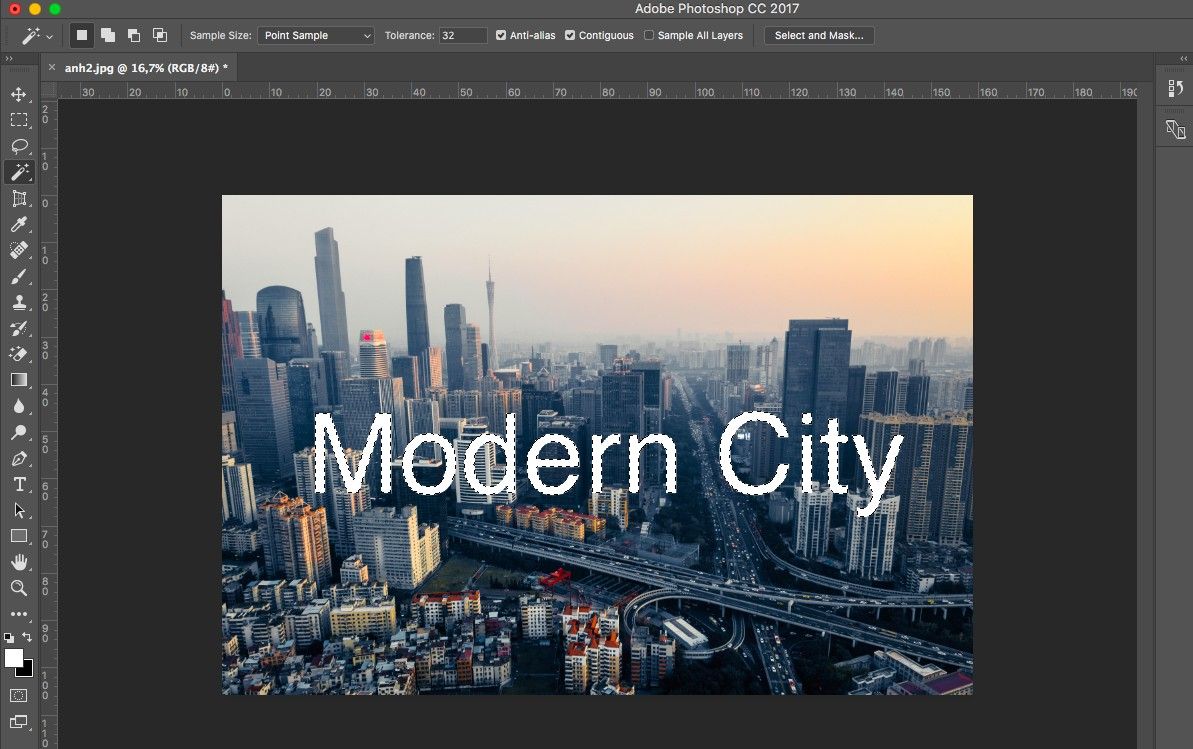Click the Add to selection mode icon
The image size is (1193, 749).
(107, 35)
